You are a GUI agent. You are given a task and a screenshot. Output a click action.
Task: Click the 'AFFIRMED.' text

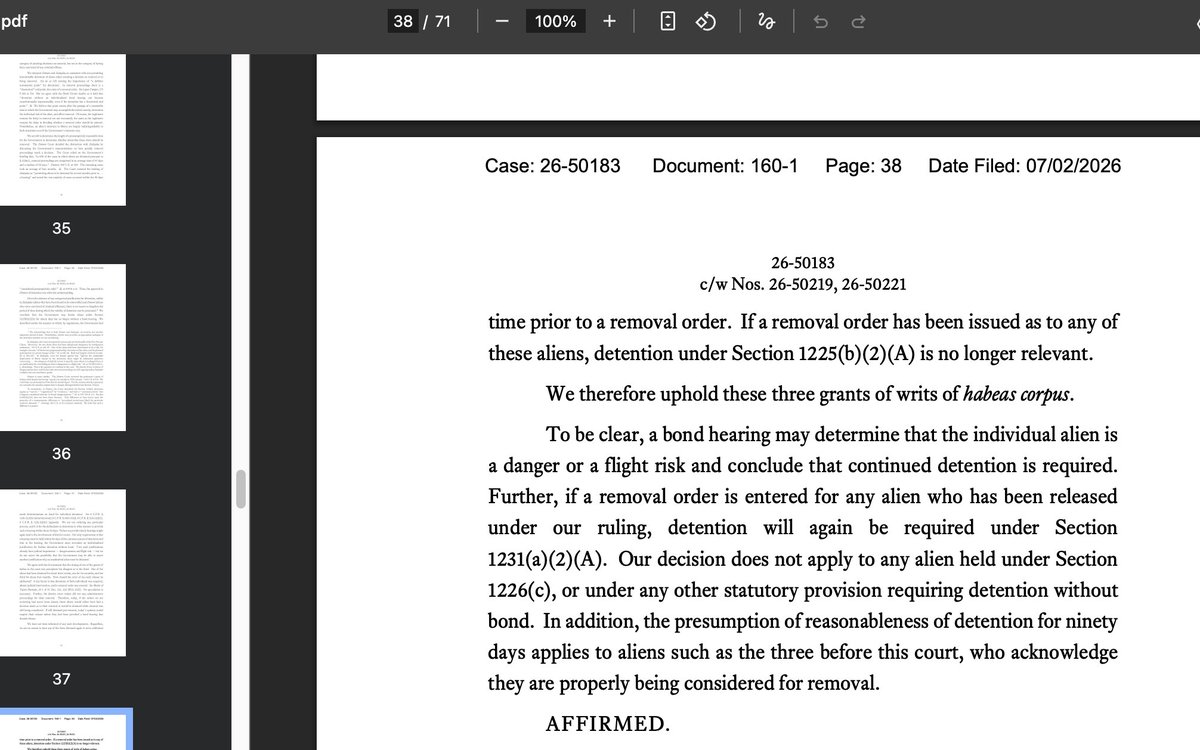click(x=607, y=724)
